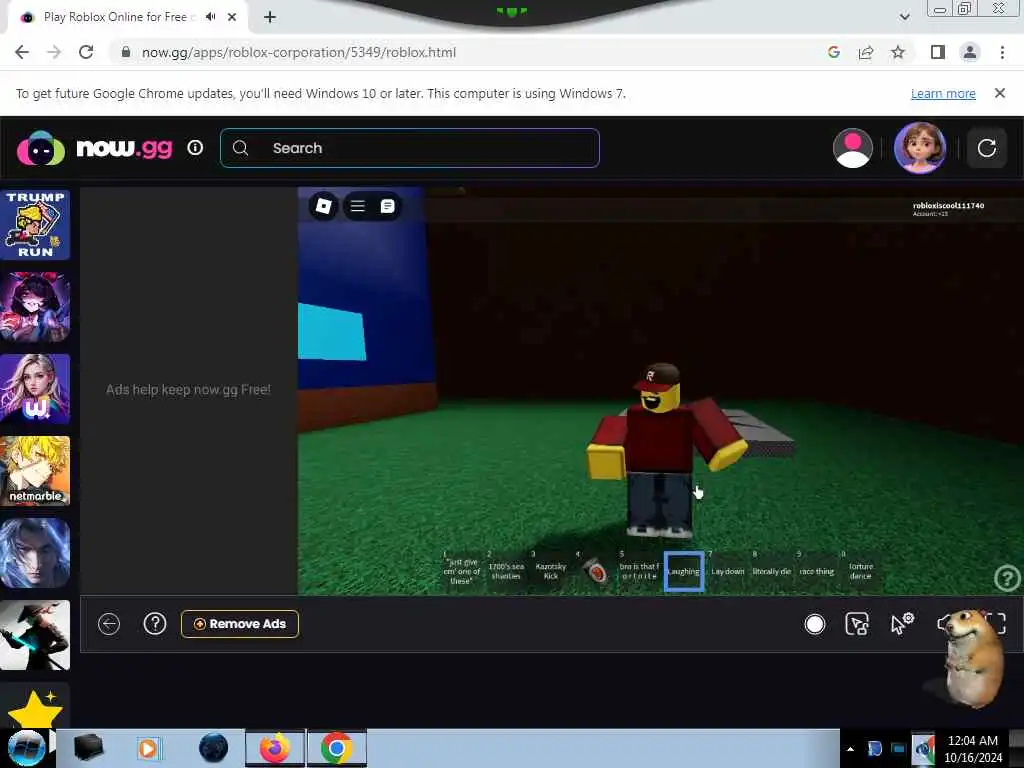Select the "literally die" hotbar slot
This screenshot has height=768, width=1024.
pyautogui.click(x=772, y=571)
